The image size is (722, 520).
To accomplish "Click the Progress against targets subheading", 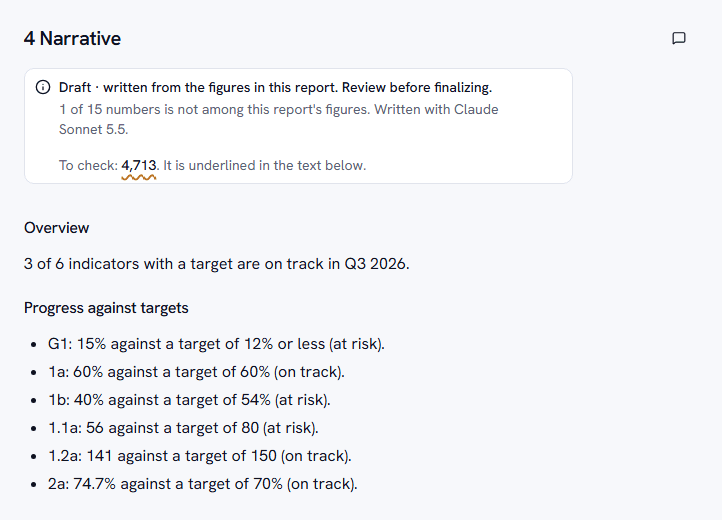I will [x=106, y=308].
